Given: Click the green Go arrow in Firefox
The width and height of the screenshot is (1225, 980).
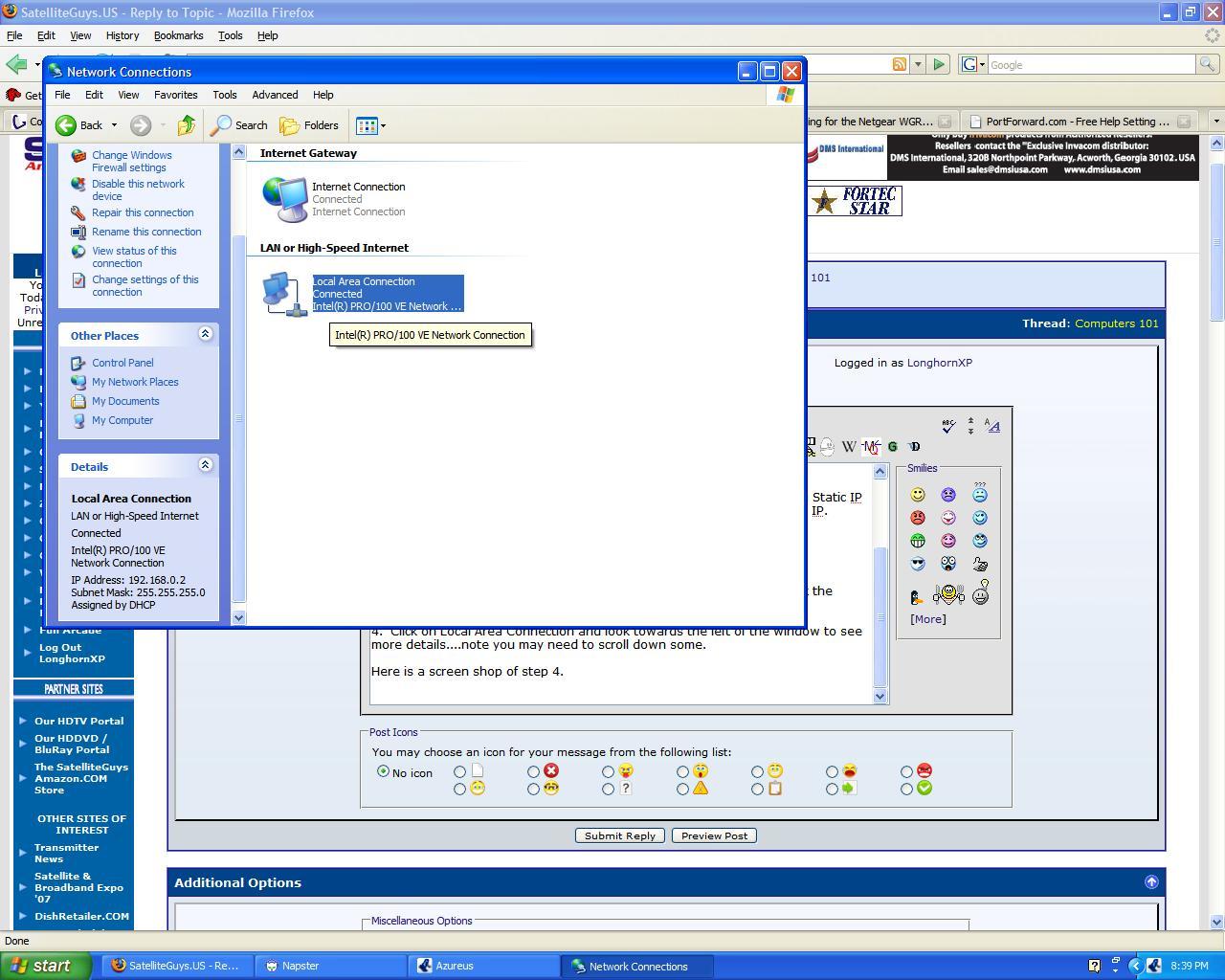Looking at the screenshot, I should (x=939, y=64).
